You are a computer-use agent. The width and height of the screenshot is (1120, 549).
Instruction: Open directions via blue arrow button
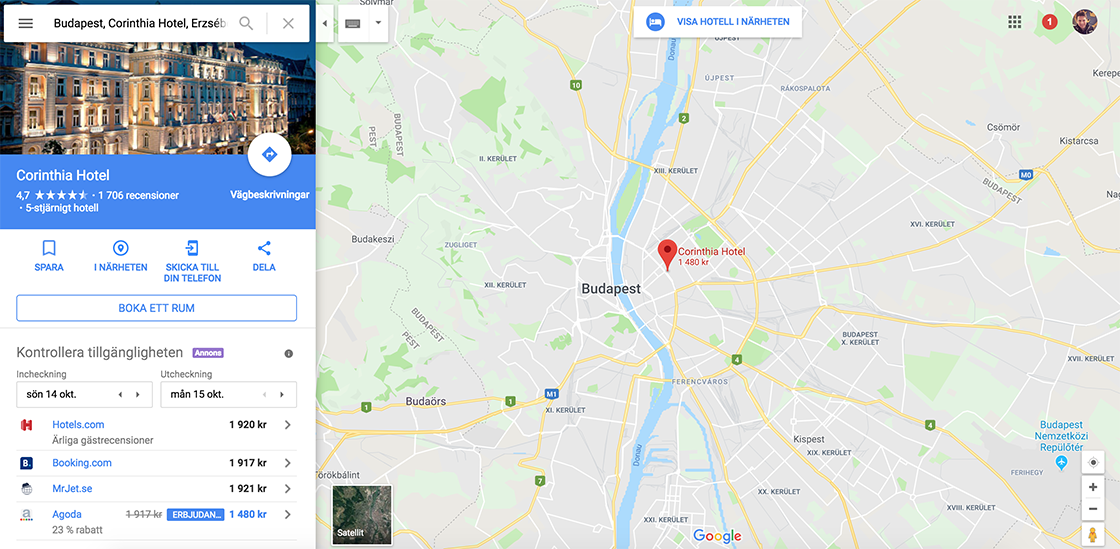point(269,154)
